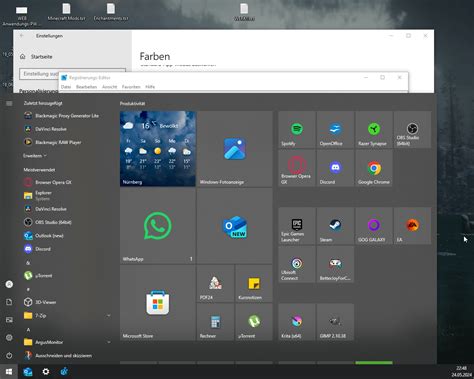Open µTorrent in the app list

(x=67, y=276)
